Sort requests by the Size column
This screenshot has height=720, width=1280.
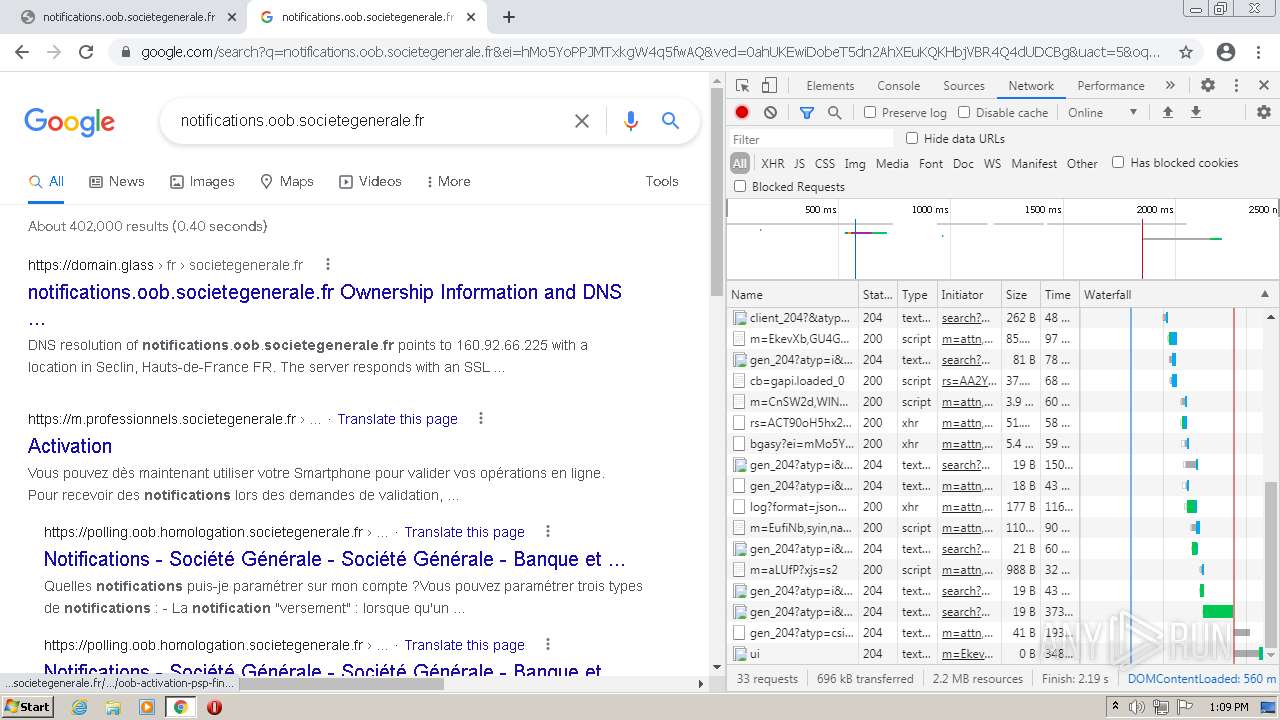[x=1019, y=295]
